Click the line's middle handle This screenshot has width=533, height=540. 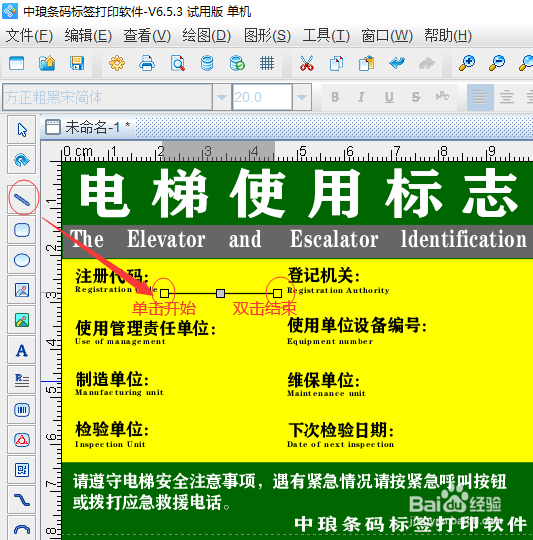tap(220, 293)
